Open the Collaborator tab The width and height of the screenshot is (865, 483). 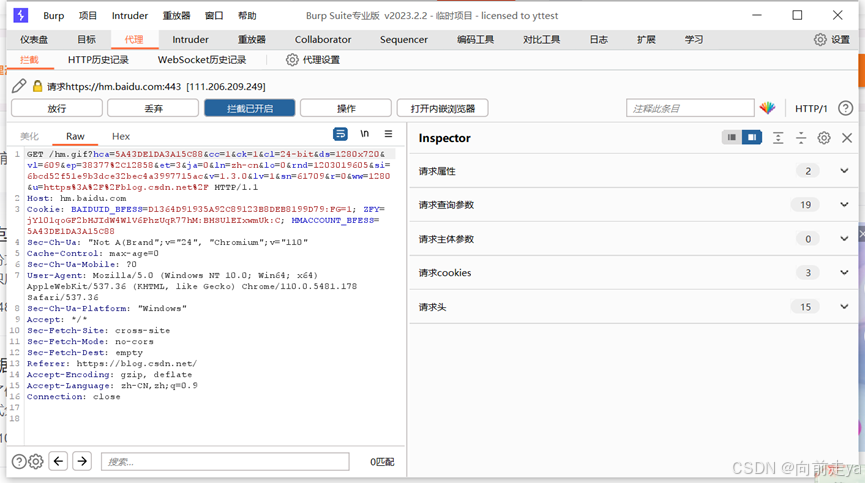coord(323,40)
